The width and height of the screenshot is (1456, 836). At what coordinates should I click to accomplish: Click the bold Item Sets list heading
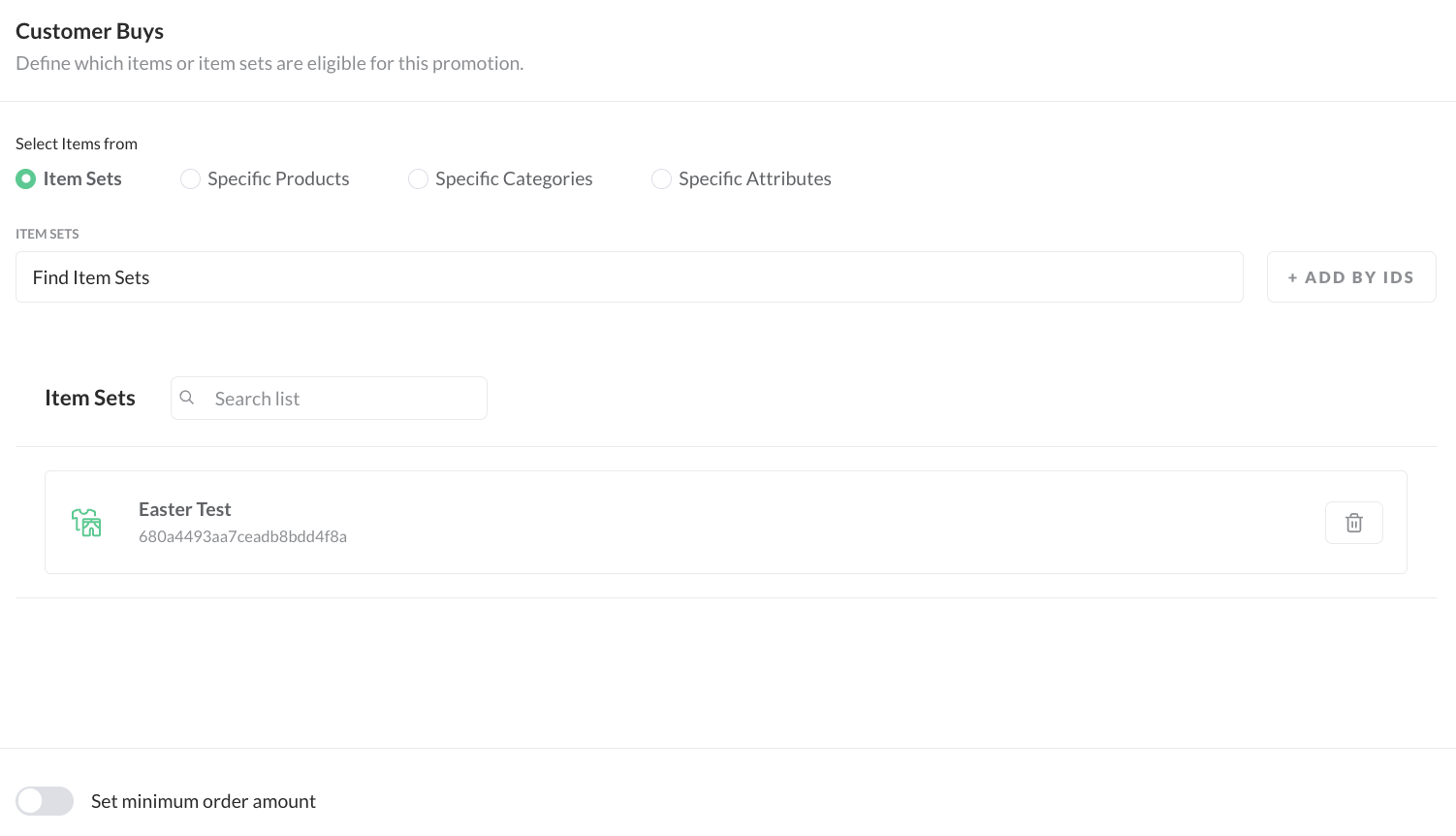90,398
